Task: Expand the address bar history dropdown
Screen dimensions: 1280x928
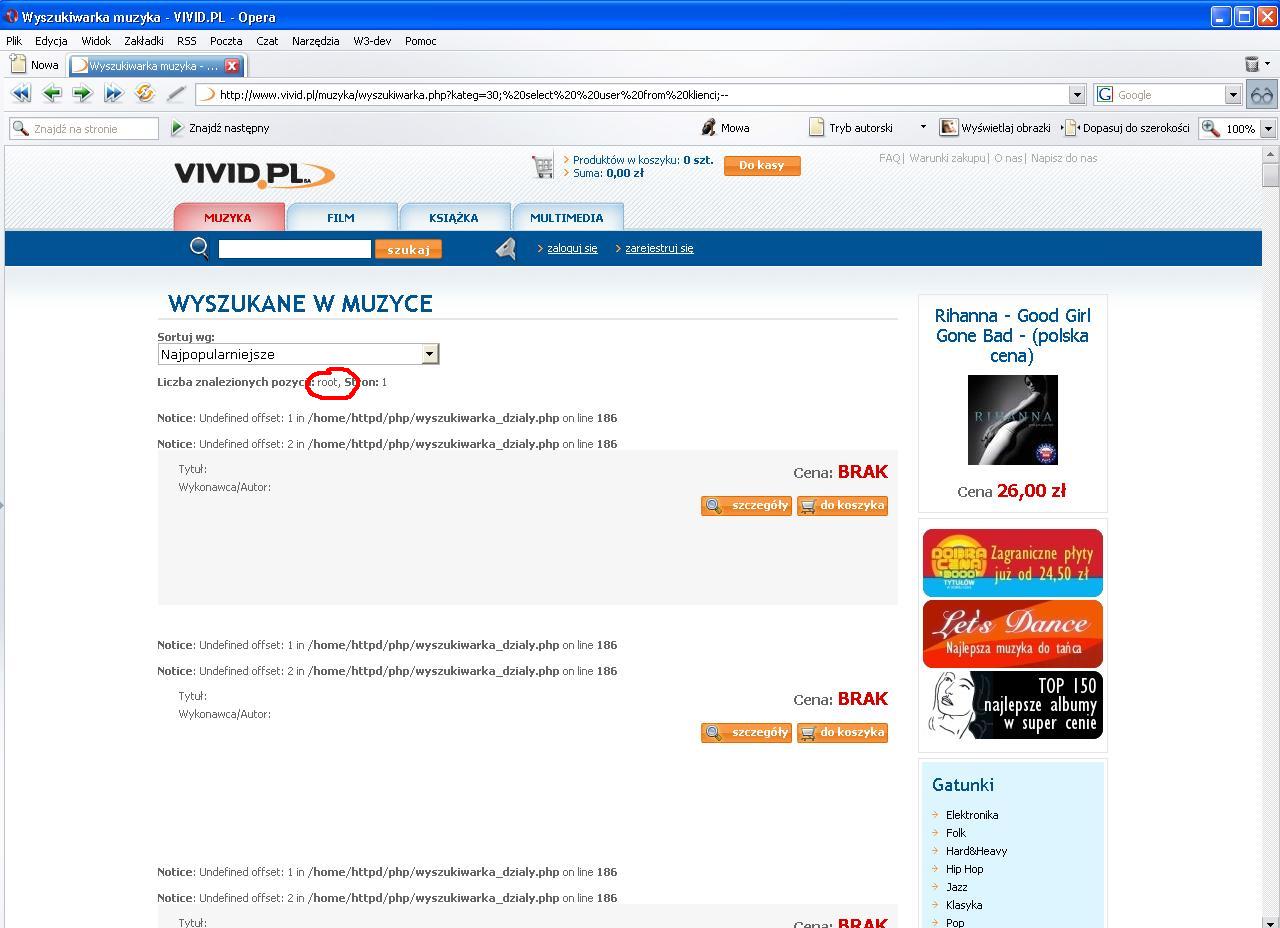Action: point(1077,95)
